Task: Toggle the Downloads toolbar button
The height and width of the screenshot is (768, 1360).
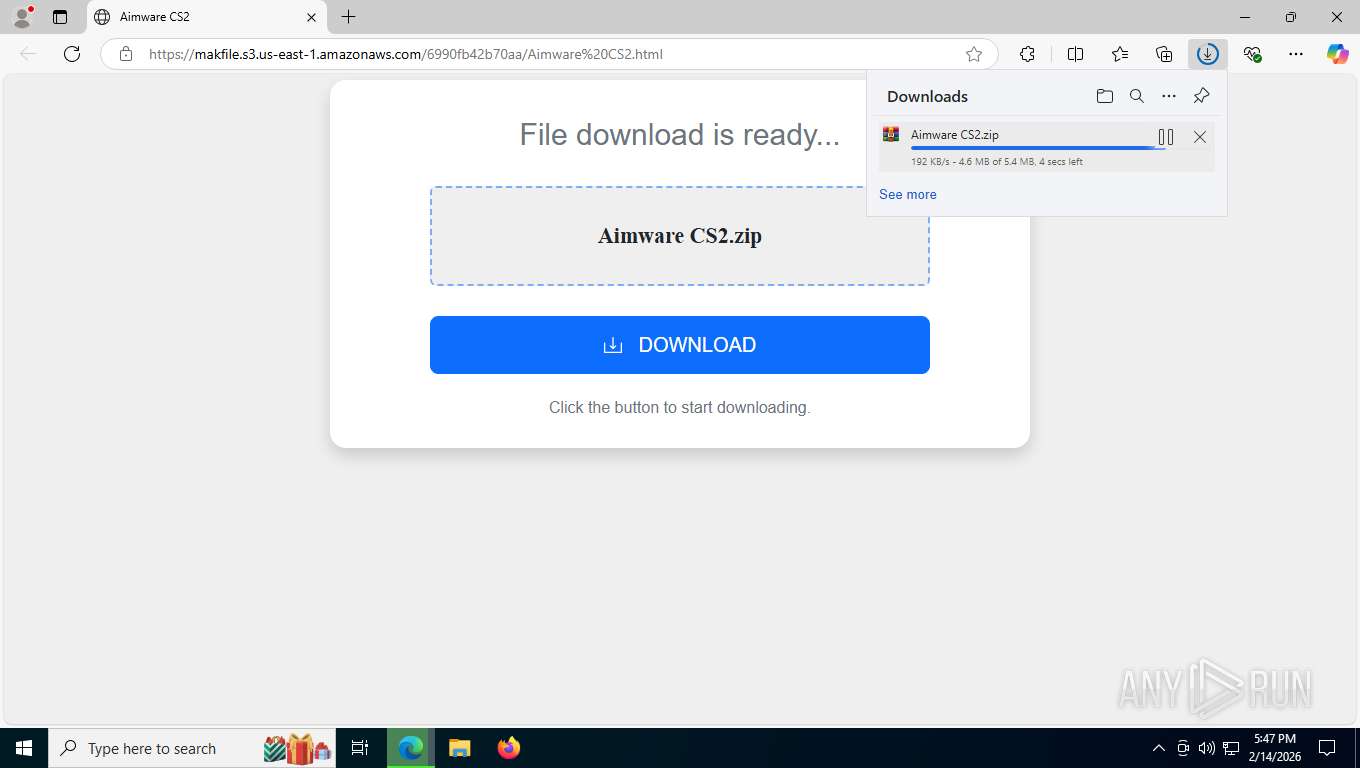Action: pos(1208,54)
